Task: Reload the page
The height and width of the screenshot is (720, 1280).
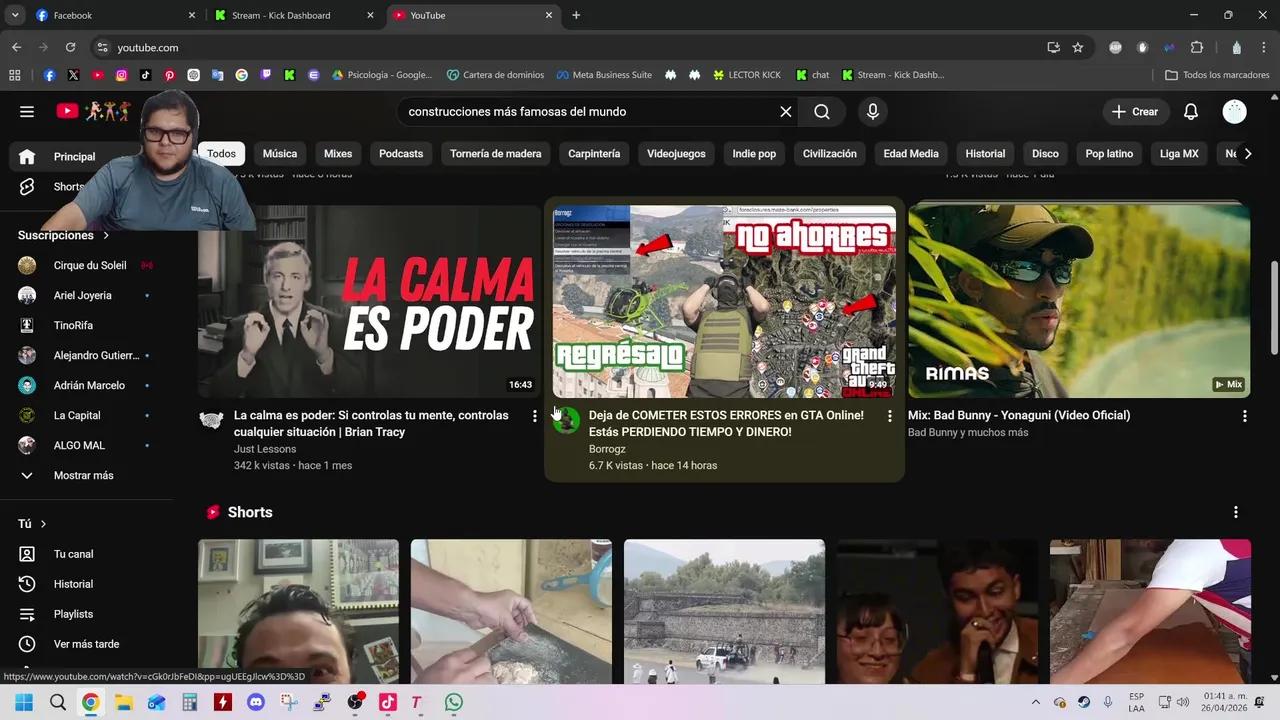Action: coord(70,47)
